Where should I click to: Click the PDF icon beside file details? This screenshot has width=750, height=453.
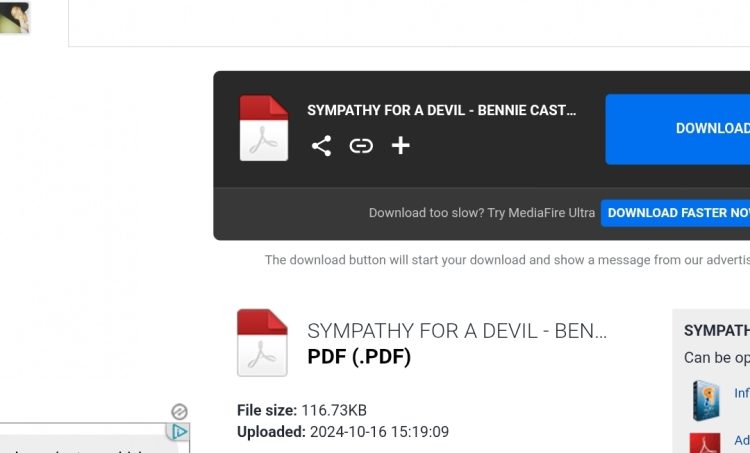click(x=262, y=342)
